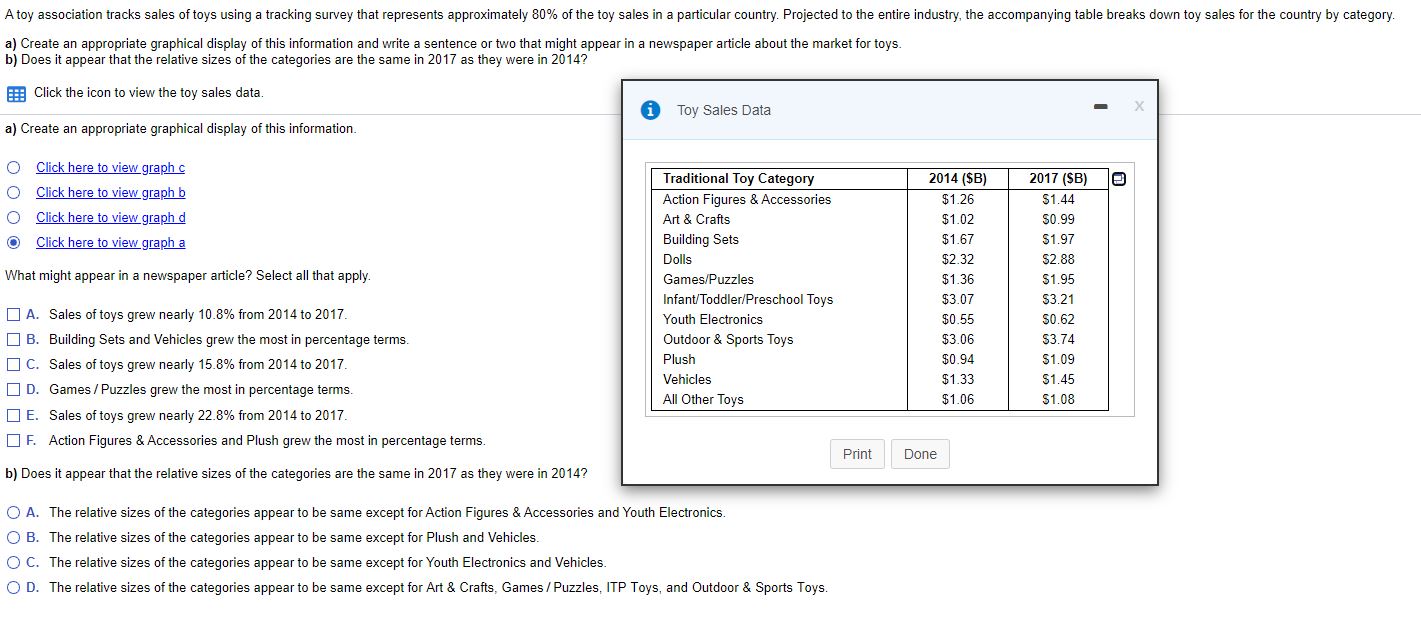Click the Done button in the dialog

[920, 454]
